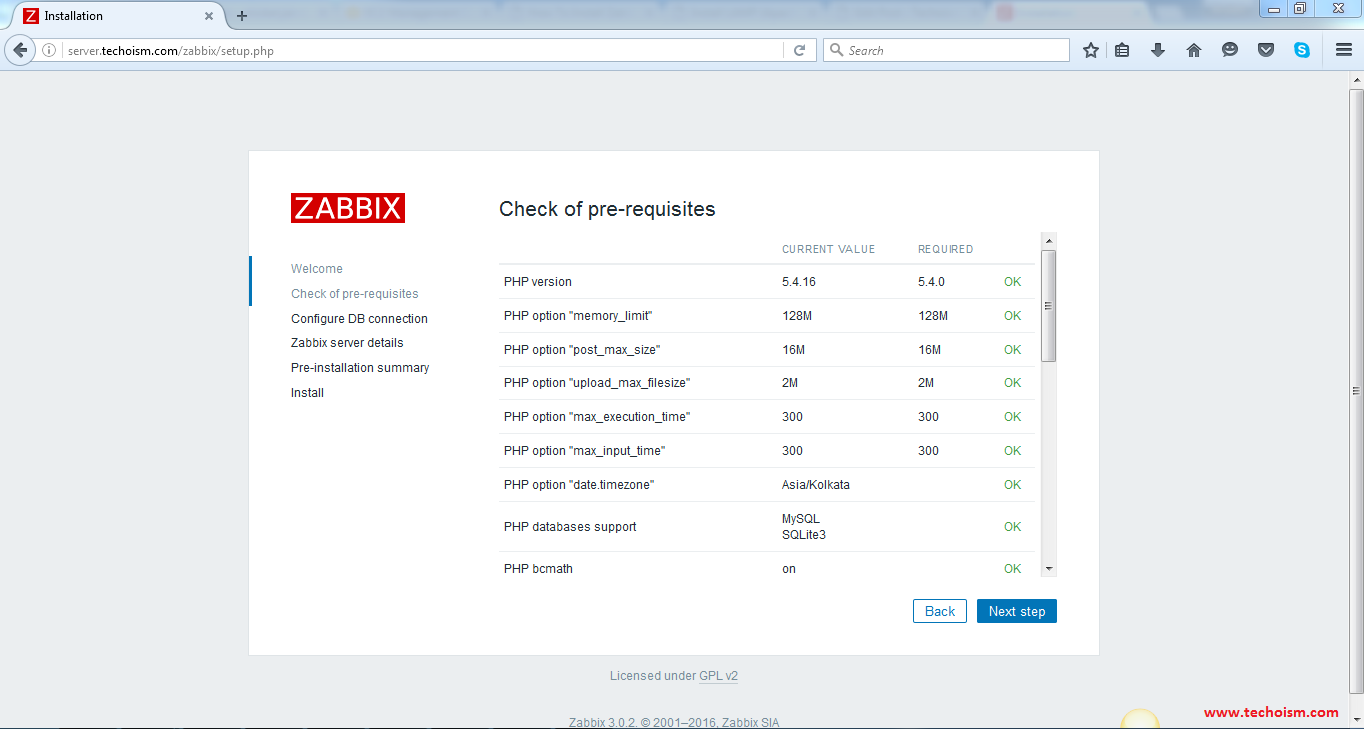The image size is (1364, 729).
Task: Select Zabbix server details step
Action: [347, 343]
